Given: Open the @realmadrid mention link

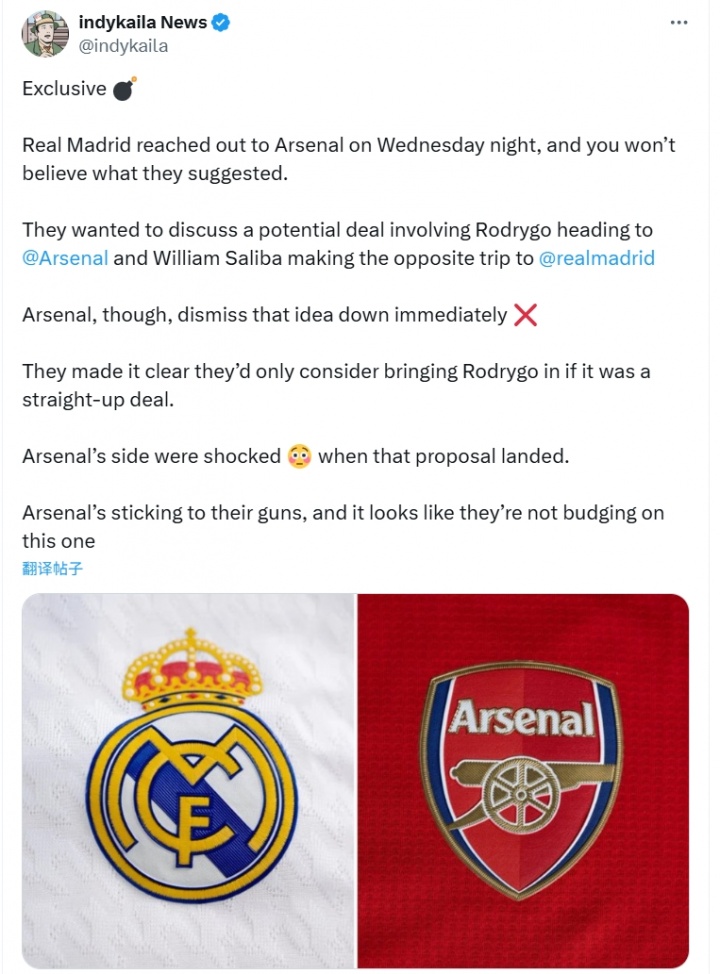Looking at the screenshot, I should [x=597, y=258].
